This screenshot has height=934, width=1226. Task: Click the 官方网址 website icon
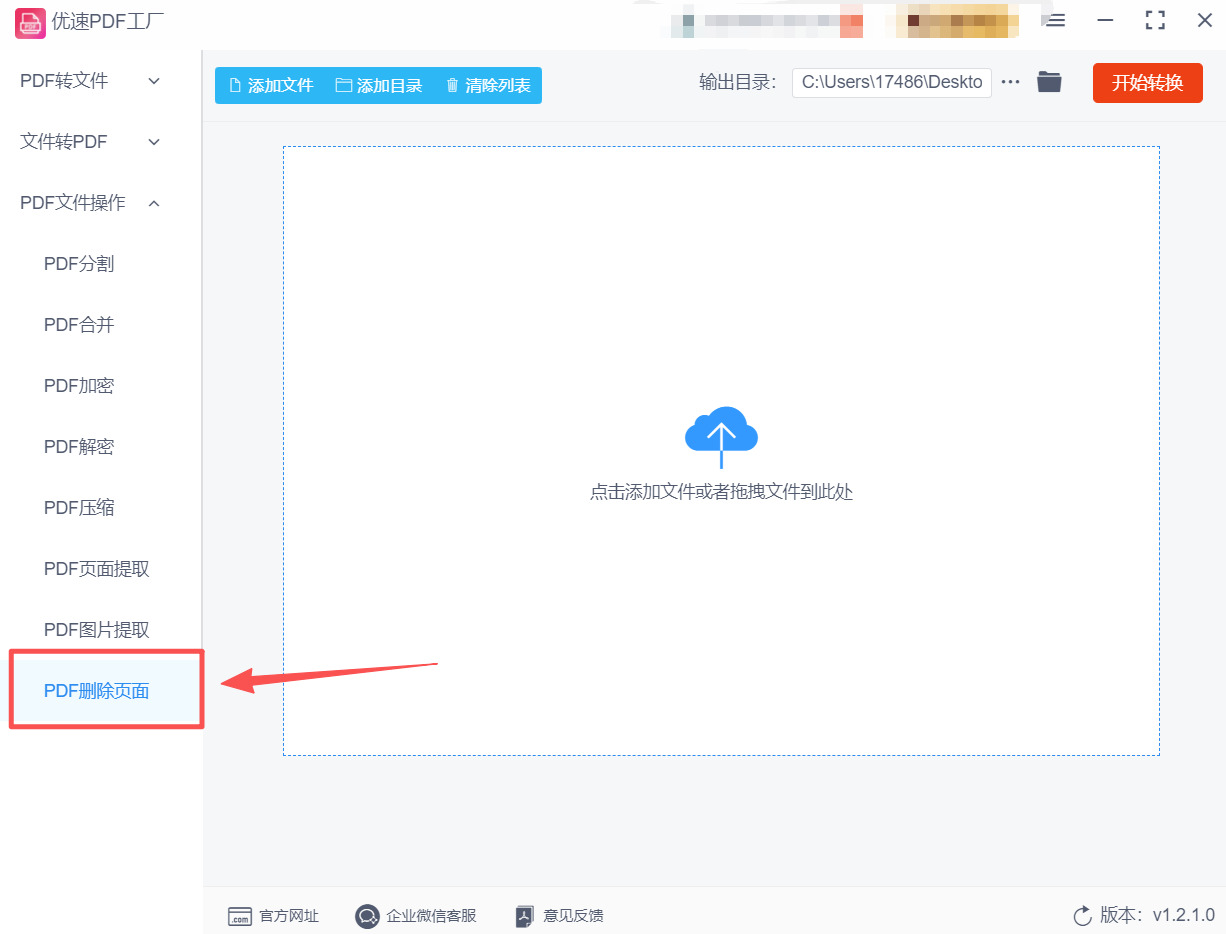240,916
